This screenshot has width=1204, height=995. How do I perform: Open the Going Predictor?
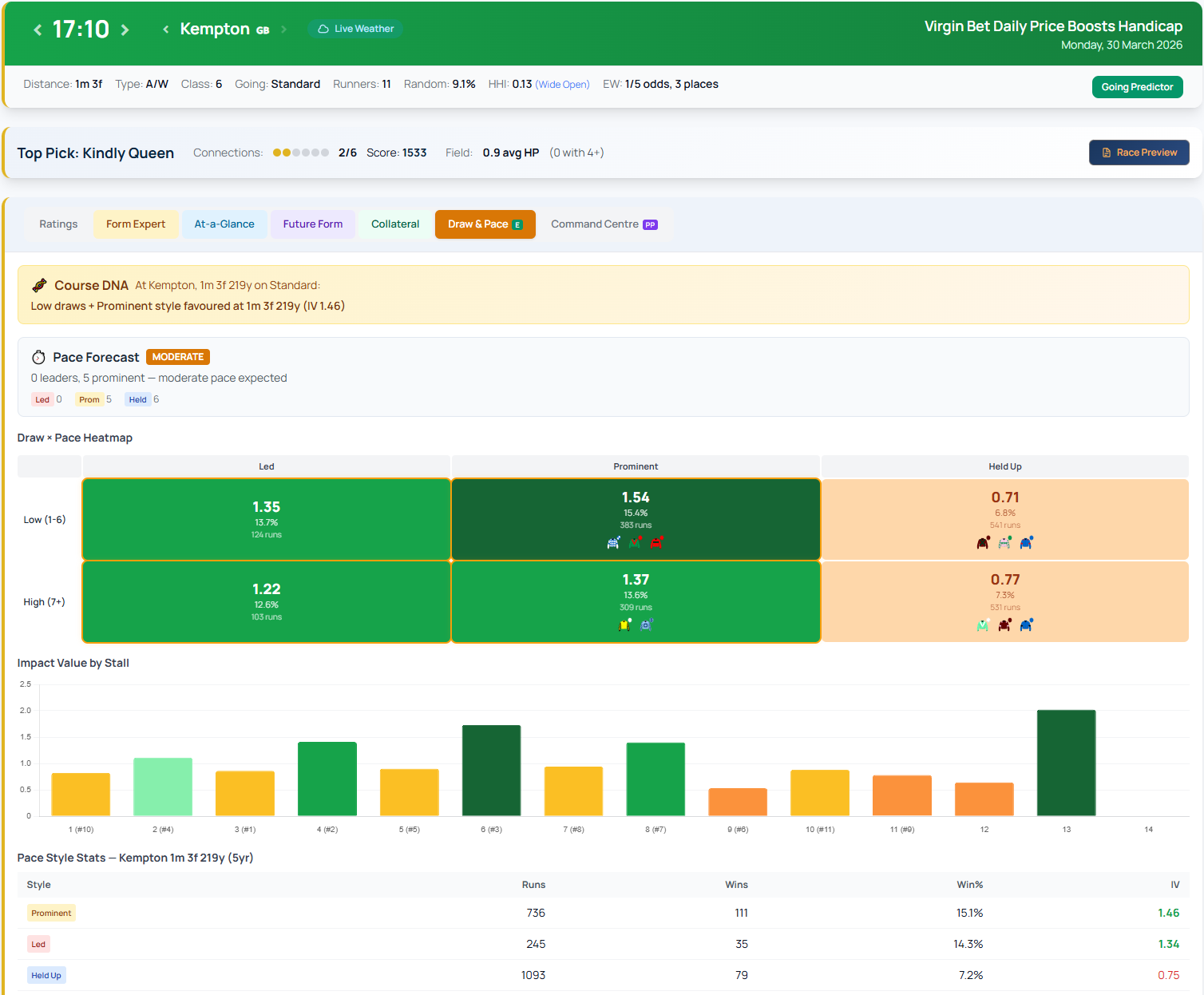1137,87
